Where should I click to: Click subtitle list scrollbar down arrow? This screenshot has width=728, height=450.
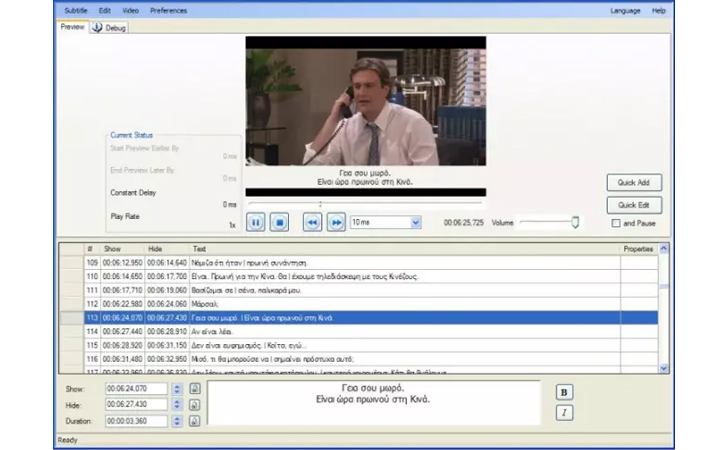pos(663,368)
